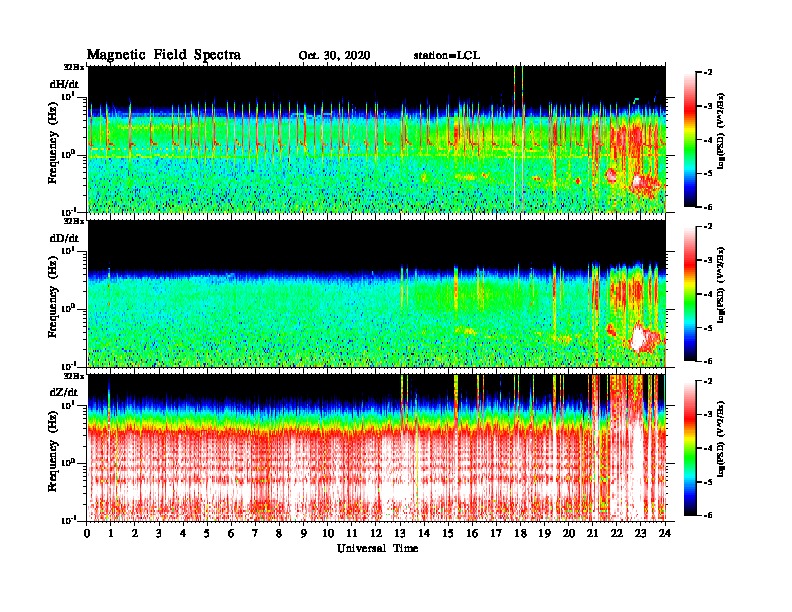Viewport: 792px width, 612px height.
Task: Click the "Magnetic Field Spectra" title
Action: (x=164, y=55)
